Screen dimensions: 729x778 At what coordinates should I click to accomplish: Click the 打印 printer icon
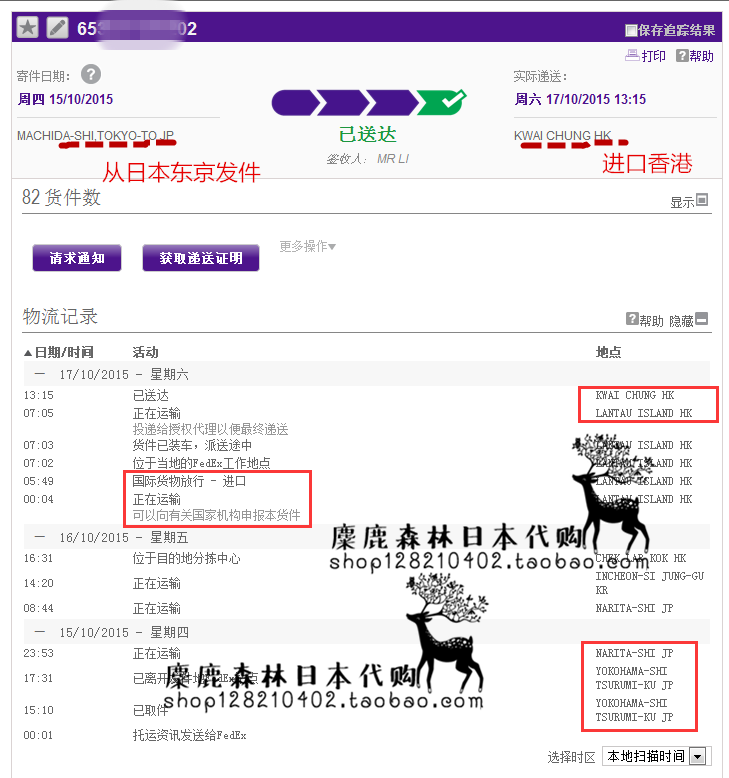tap(632, 56)
